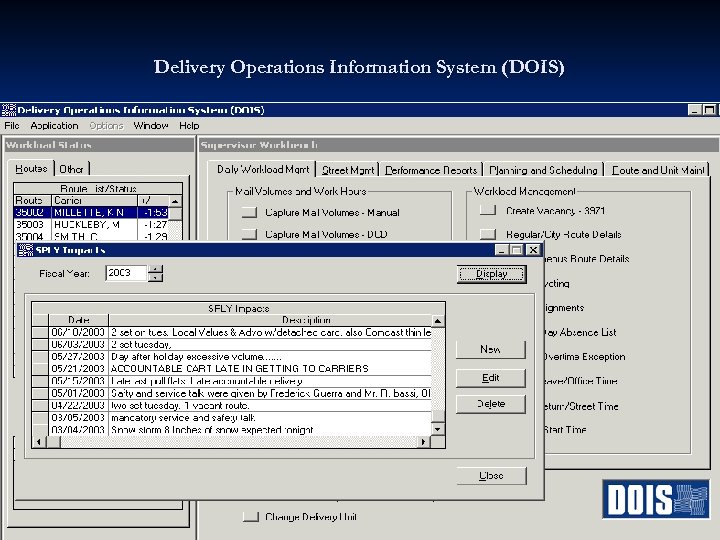Click the Capture Mail Volumes - Manual button

(249, 212)
